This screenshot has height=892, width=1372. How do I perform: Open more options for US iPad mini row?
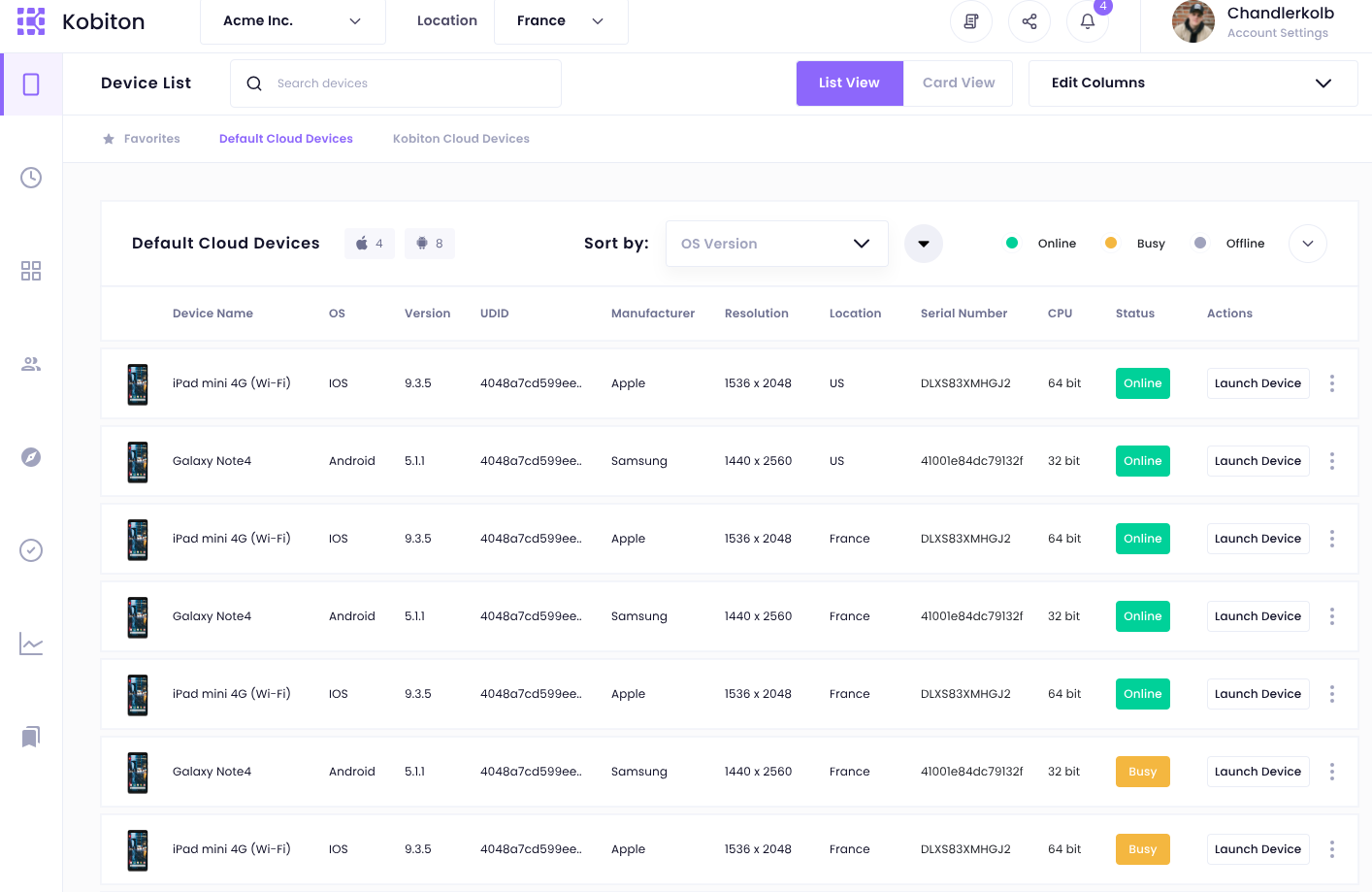click(1332, 383)
